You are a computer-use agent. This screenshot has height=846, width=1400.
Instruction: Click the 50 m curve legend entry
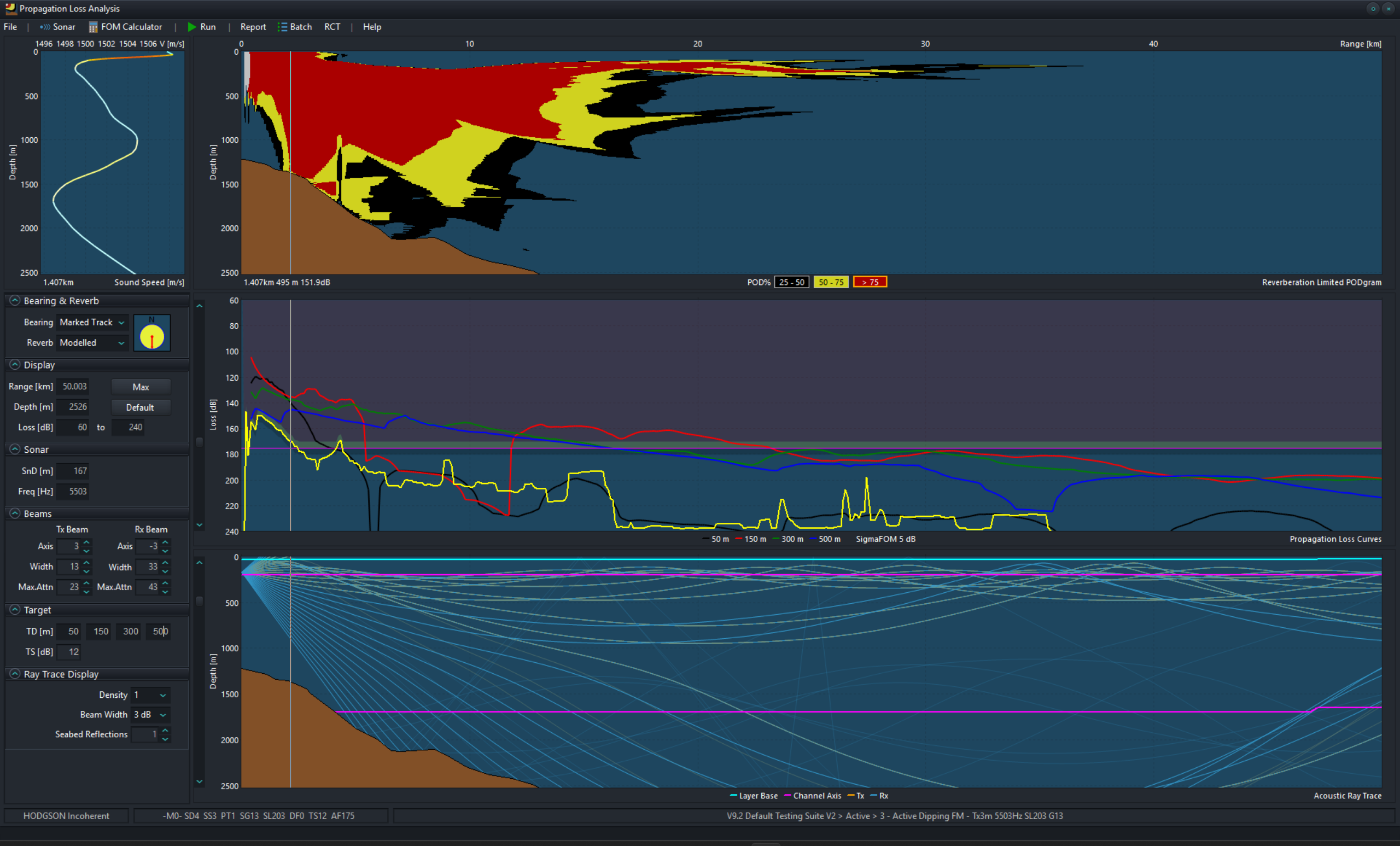pos(716,539)
